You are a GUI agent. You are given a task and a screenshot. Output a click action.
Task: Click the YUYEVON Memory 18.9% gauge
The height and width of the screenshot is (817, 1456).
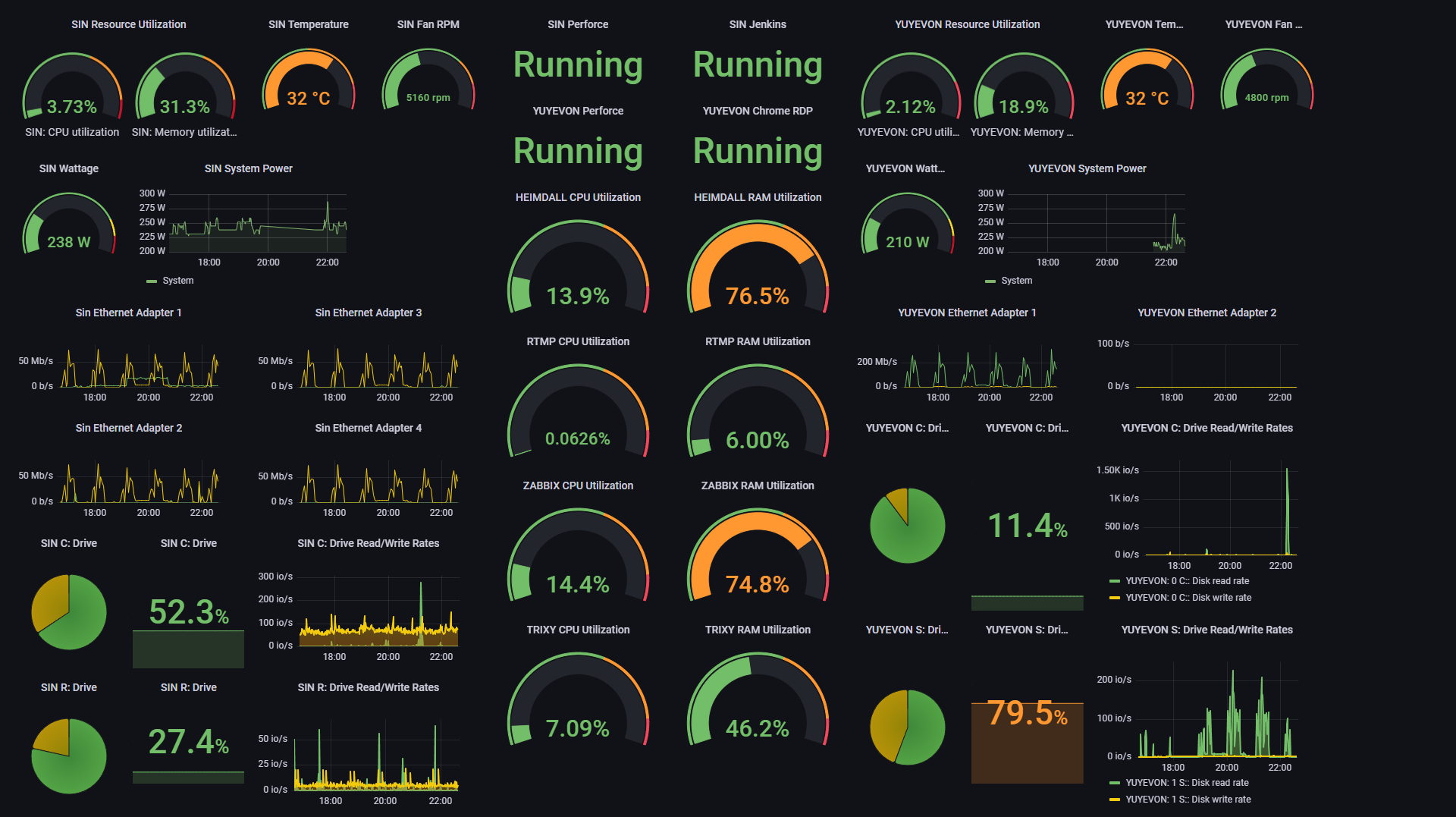pyautogui.click(x=1024, y=87)
